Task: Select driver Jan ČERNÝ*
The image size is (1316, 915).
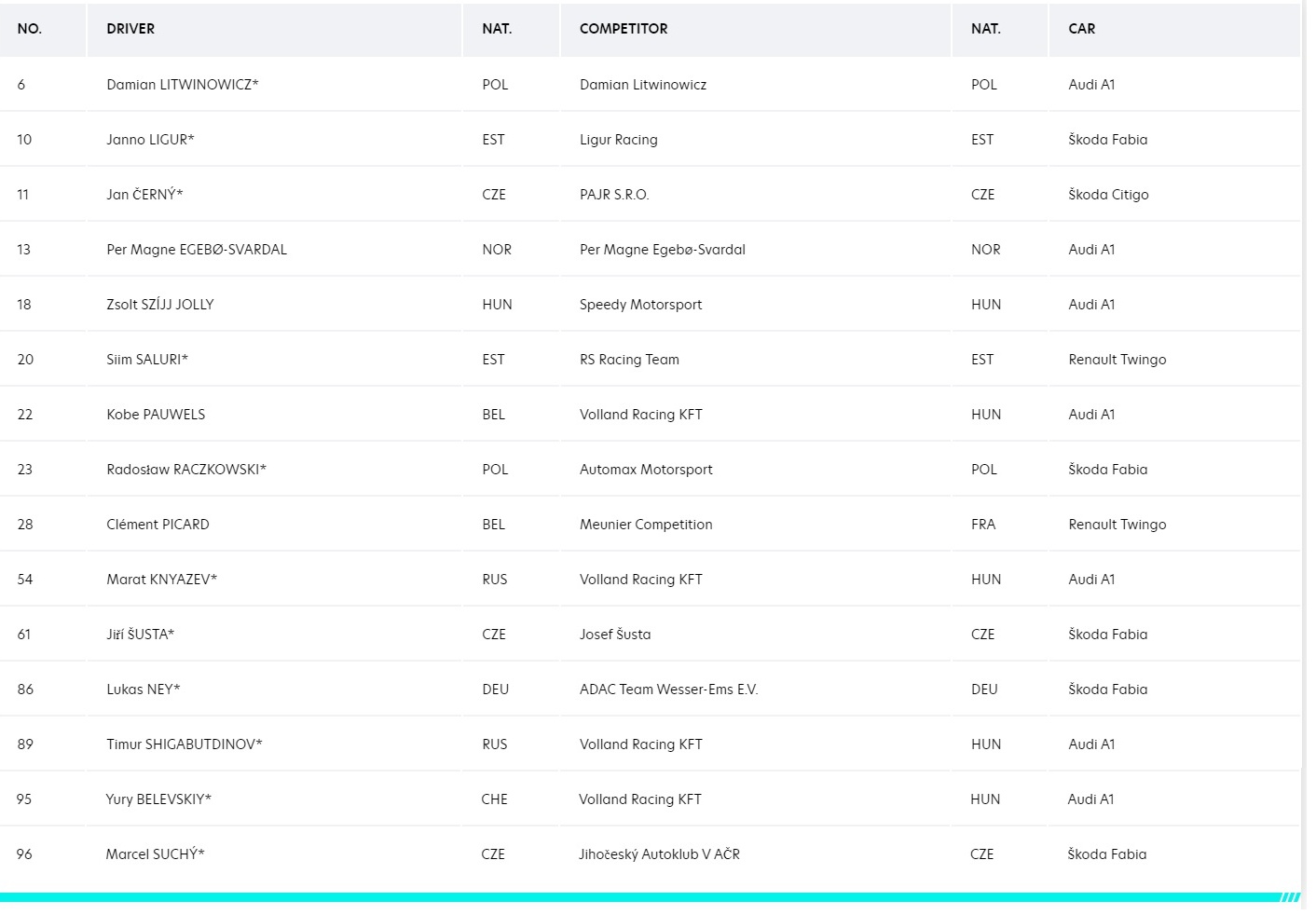Action: [x=144, y=195]
